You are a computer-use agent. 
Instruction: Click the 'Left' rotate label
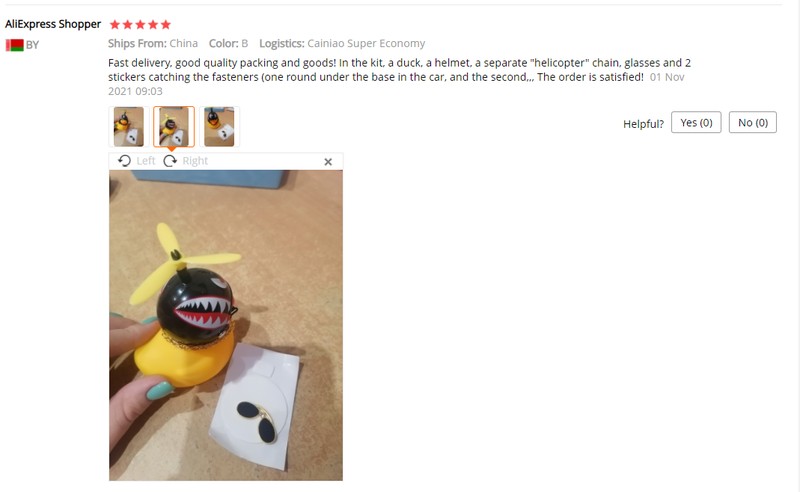click(x=146, y=161)
